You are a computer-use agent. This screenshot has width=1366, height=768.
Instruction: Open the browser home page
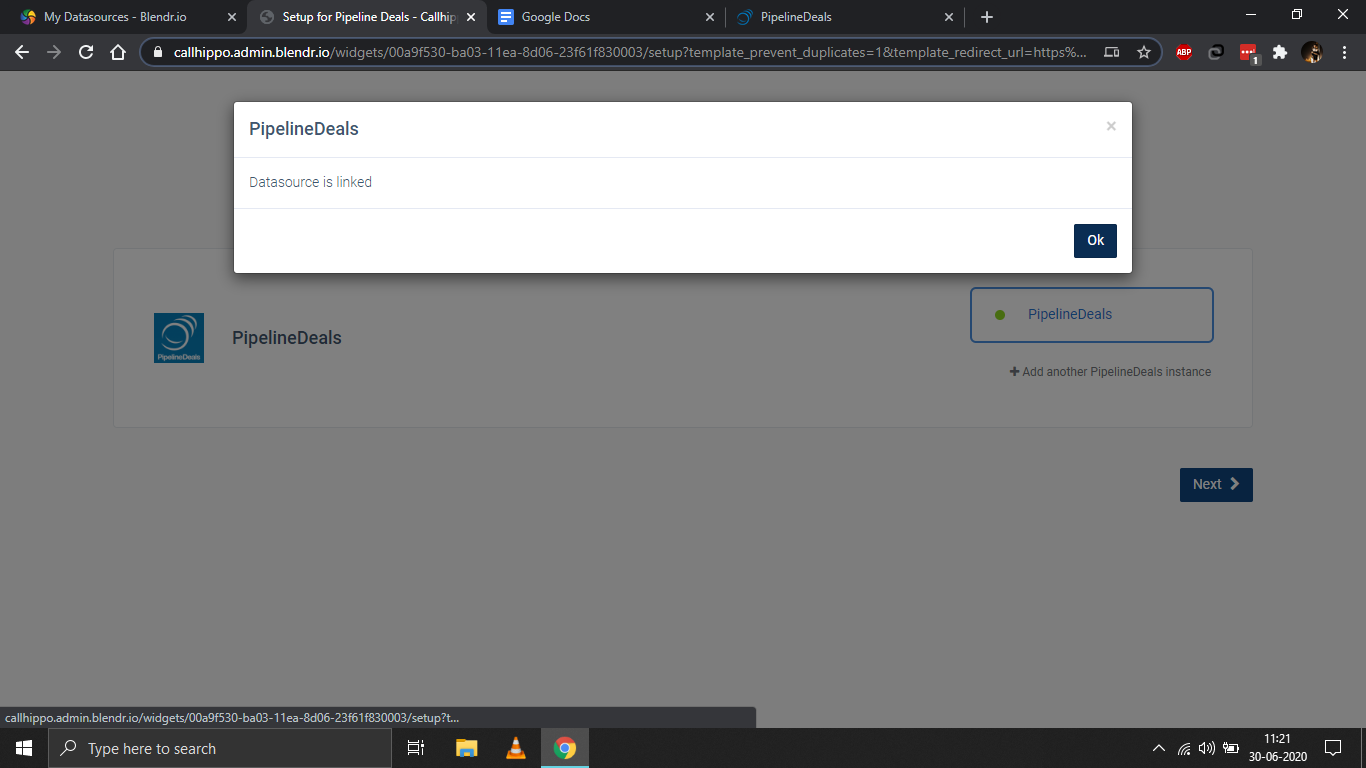(118, 52)
